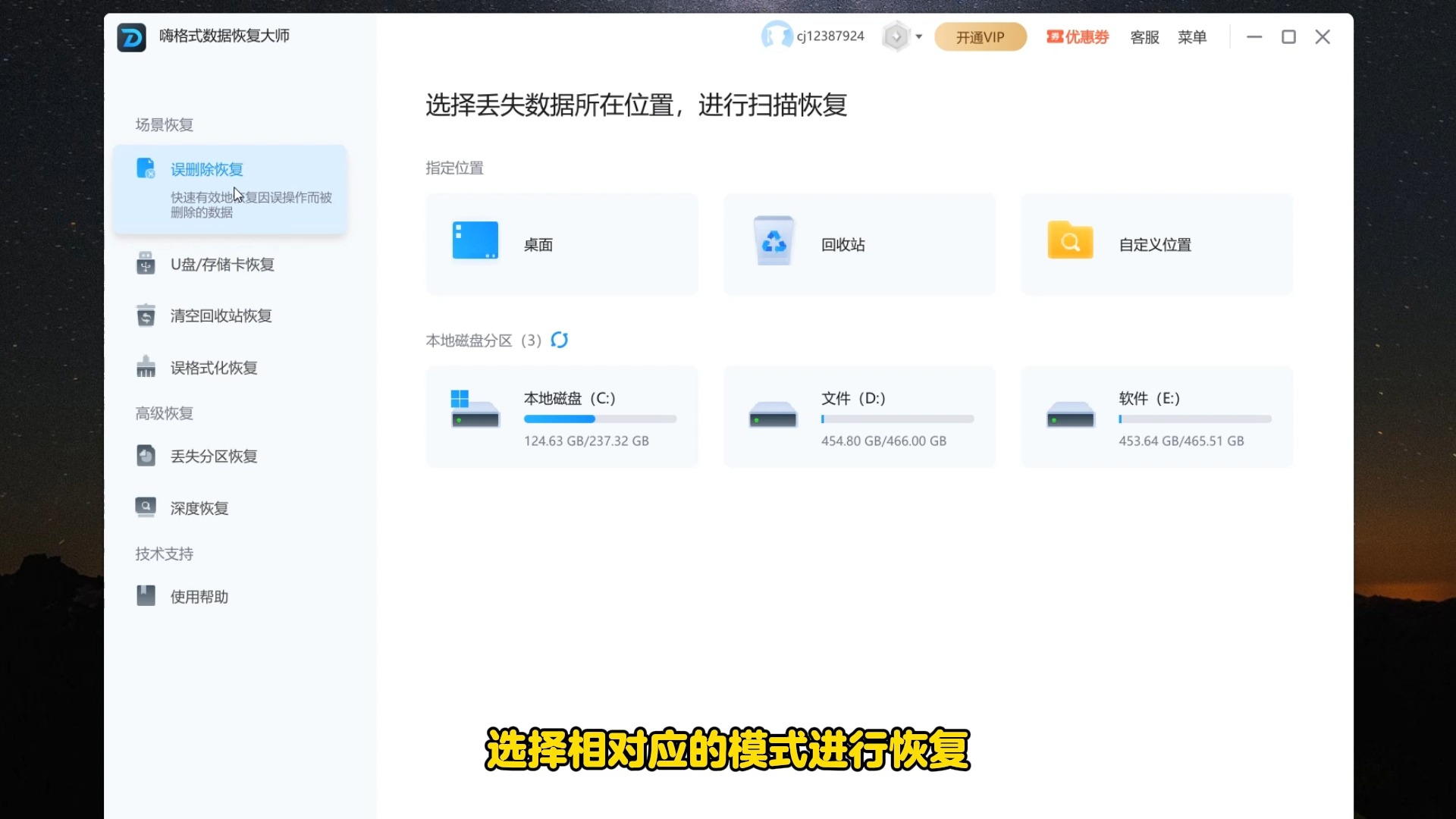Click the refresh disk partitions icon
This screenshot has height=819, width=1456.
(560, 340)
